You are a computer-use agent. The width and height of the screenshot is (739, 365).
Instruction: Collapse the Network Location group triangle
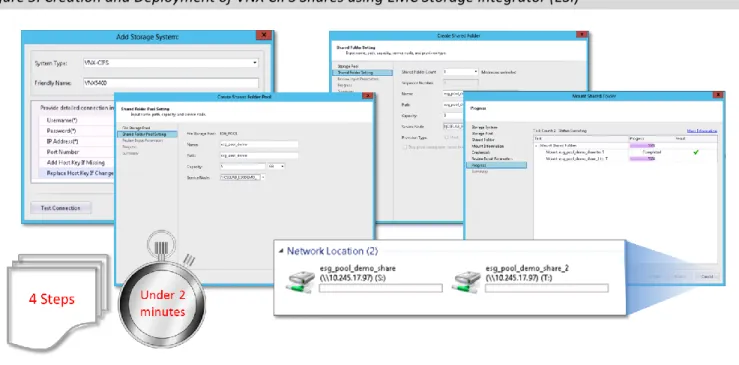[x=281, y=251]
